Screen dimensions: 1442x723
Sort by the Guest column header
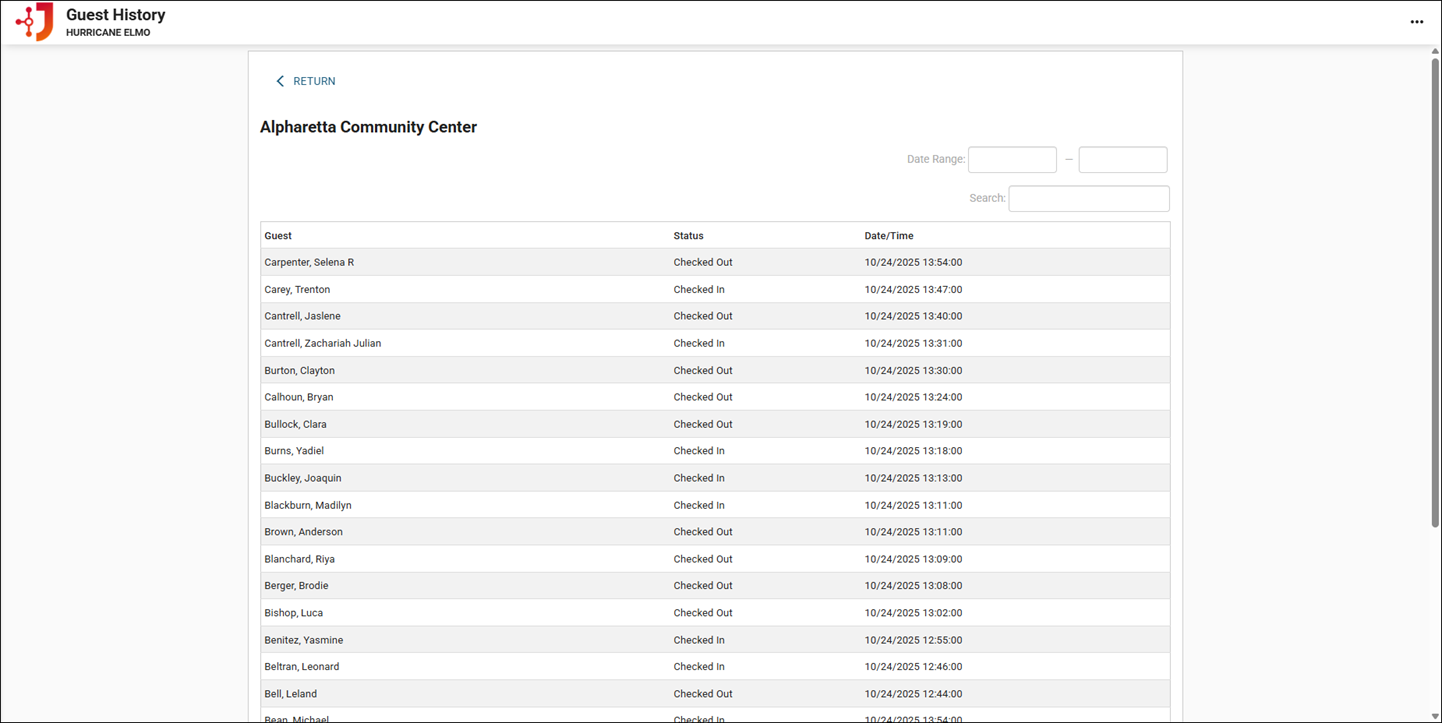[278, 236]
